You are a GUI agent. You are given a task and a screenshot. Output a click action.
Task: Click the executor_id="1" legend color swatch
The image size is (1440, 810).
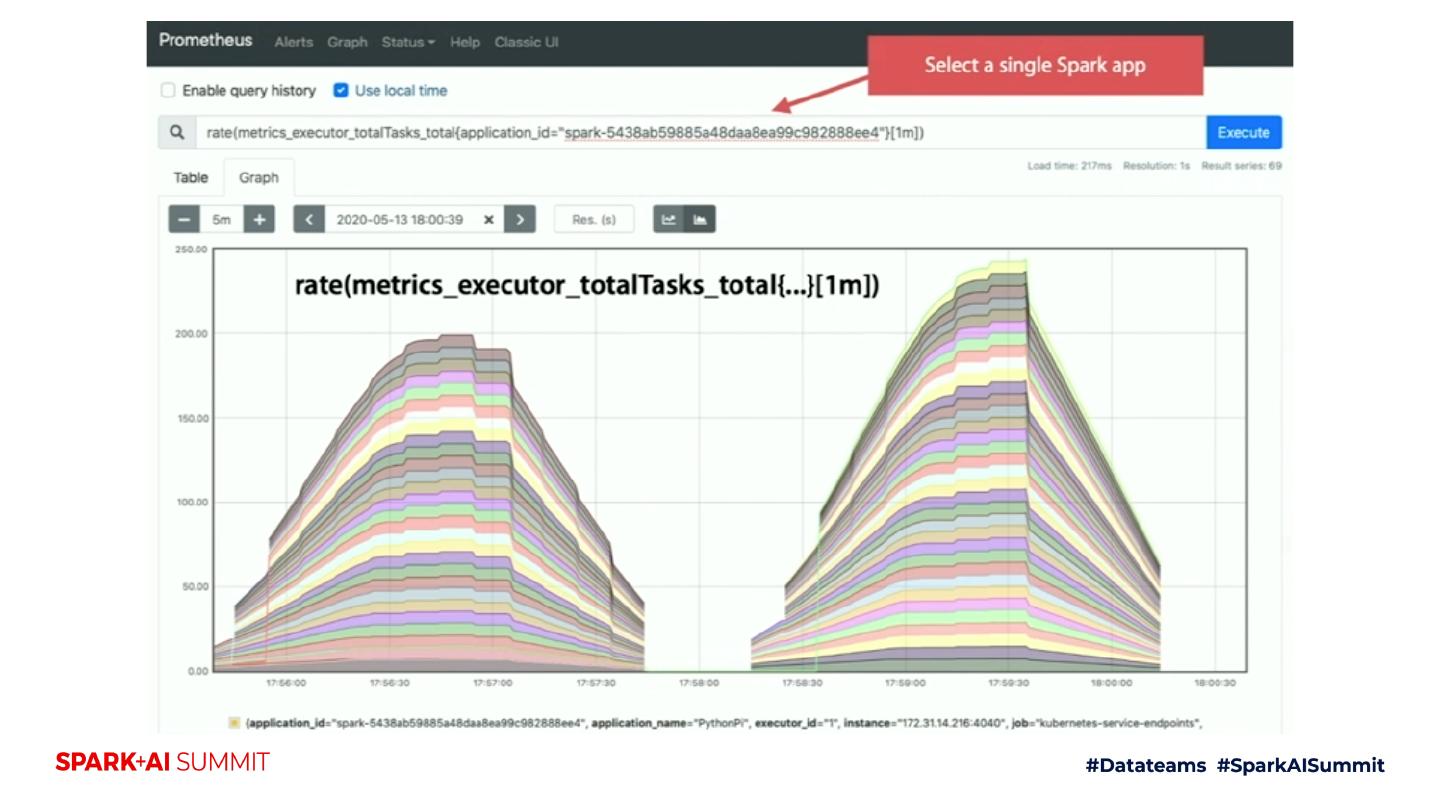click(x=234, y=722)
